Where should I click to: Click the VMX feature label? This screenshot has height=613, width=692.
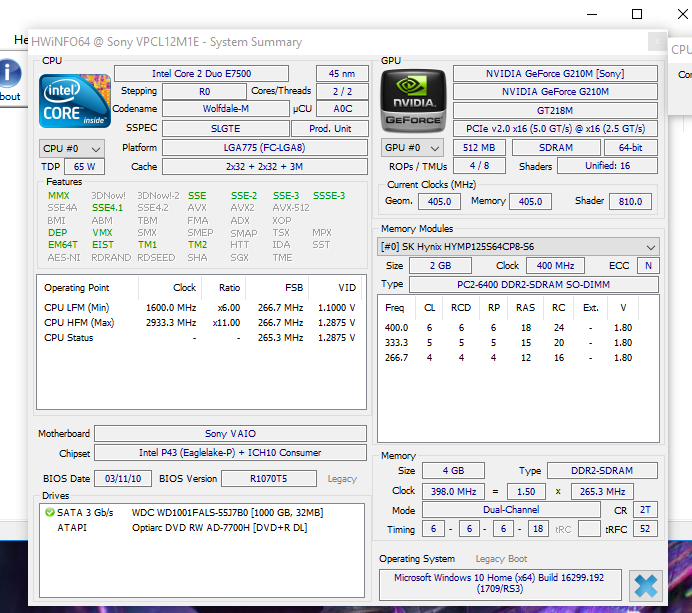(x=102, y=233)
